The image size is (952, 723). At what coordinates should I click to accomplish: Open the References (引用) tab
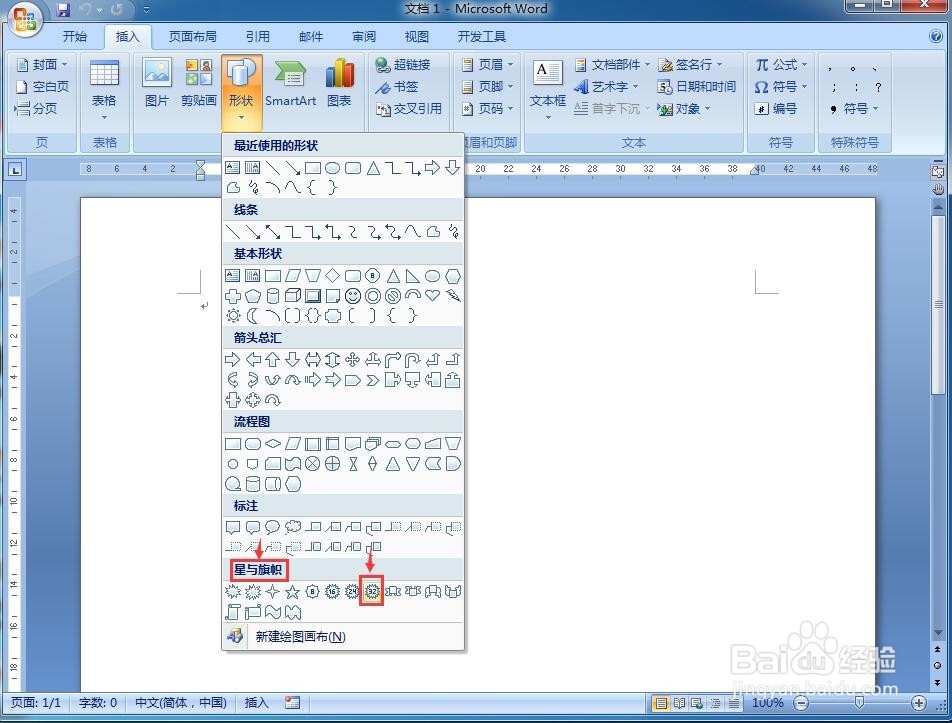point(258,36)
